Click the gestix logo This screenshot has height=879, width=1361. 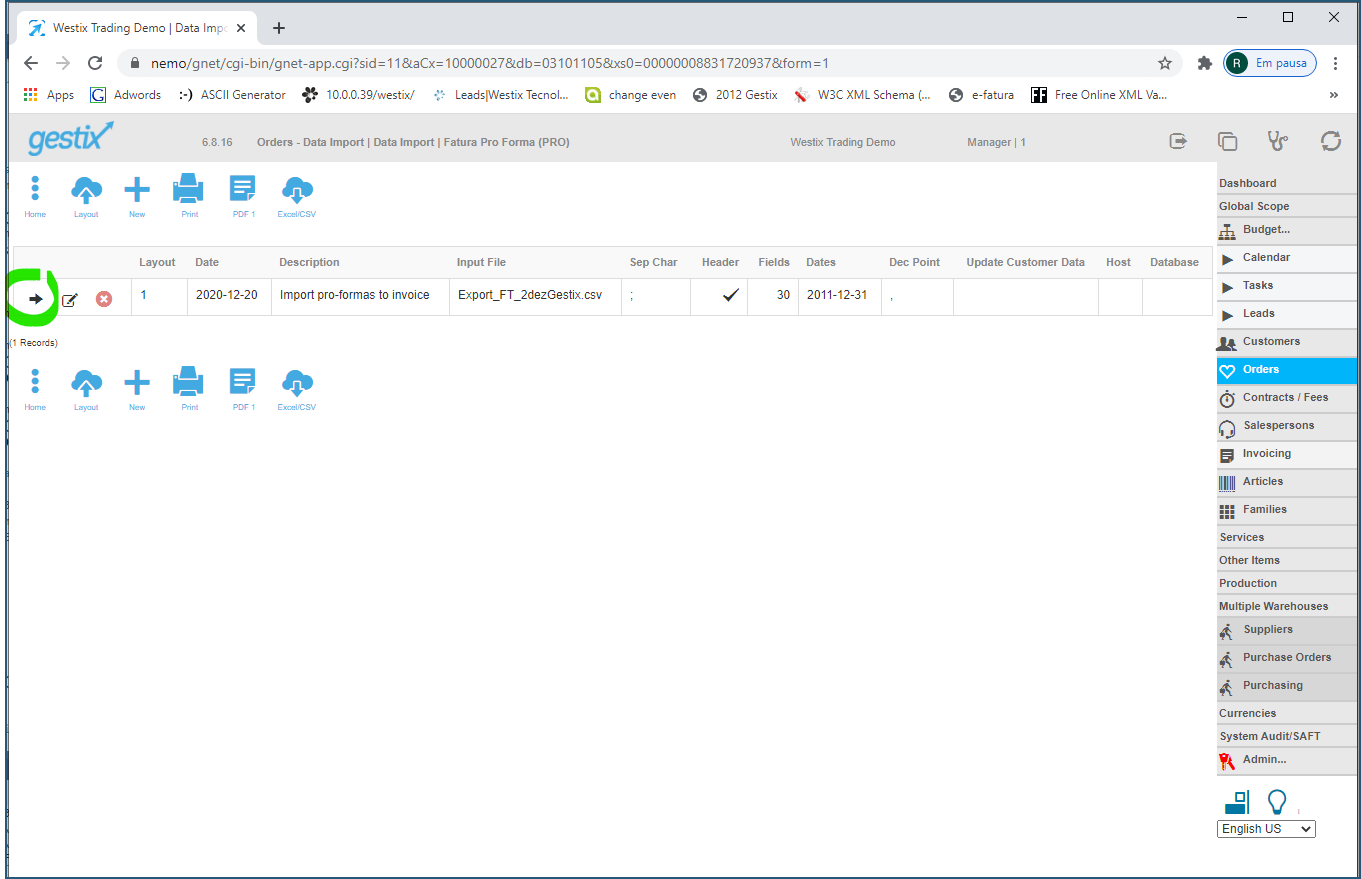71,138
